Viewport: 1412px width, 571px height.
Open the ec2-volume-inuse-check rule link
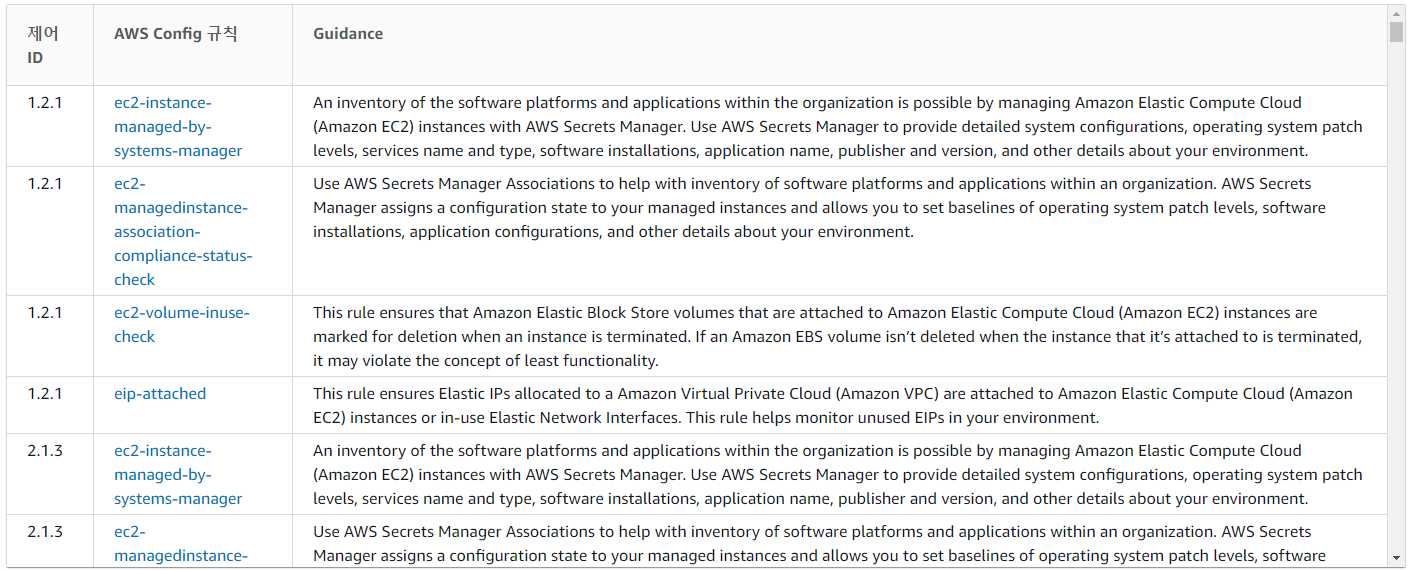[182, 325]
